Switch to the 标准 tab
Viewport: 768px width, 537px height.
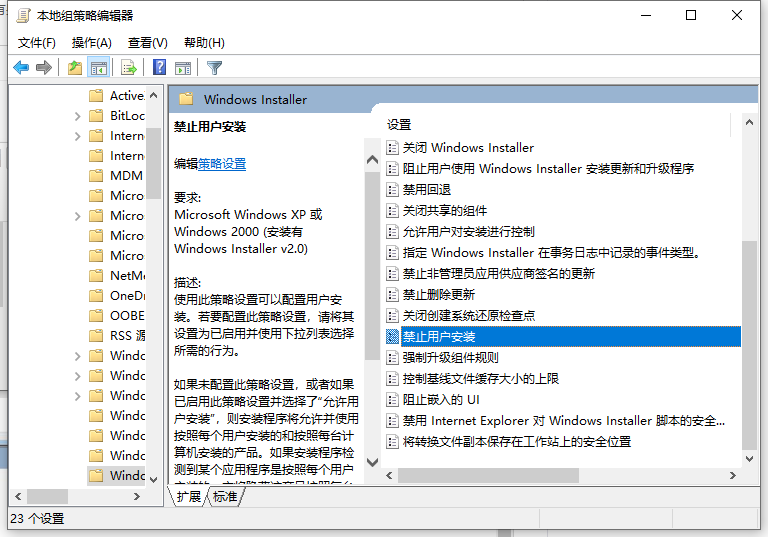click(225, 497)
